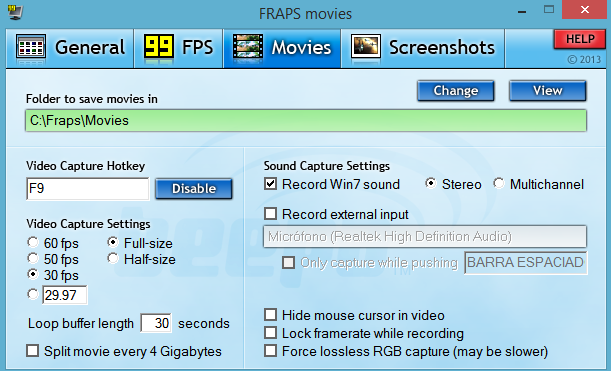Viewport: 611px width, 371px height.
Task: Toggle Record Win7 sound checkbox
Action: (270, 184)
